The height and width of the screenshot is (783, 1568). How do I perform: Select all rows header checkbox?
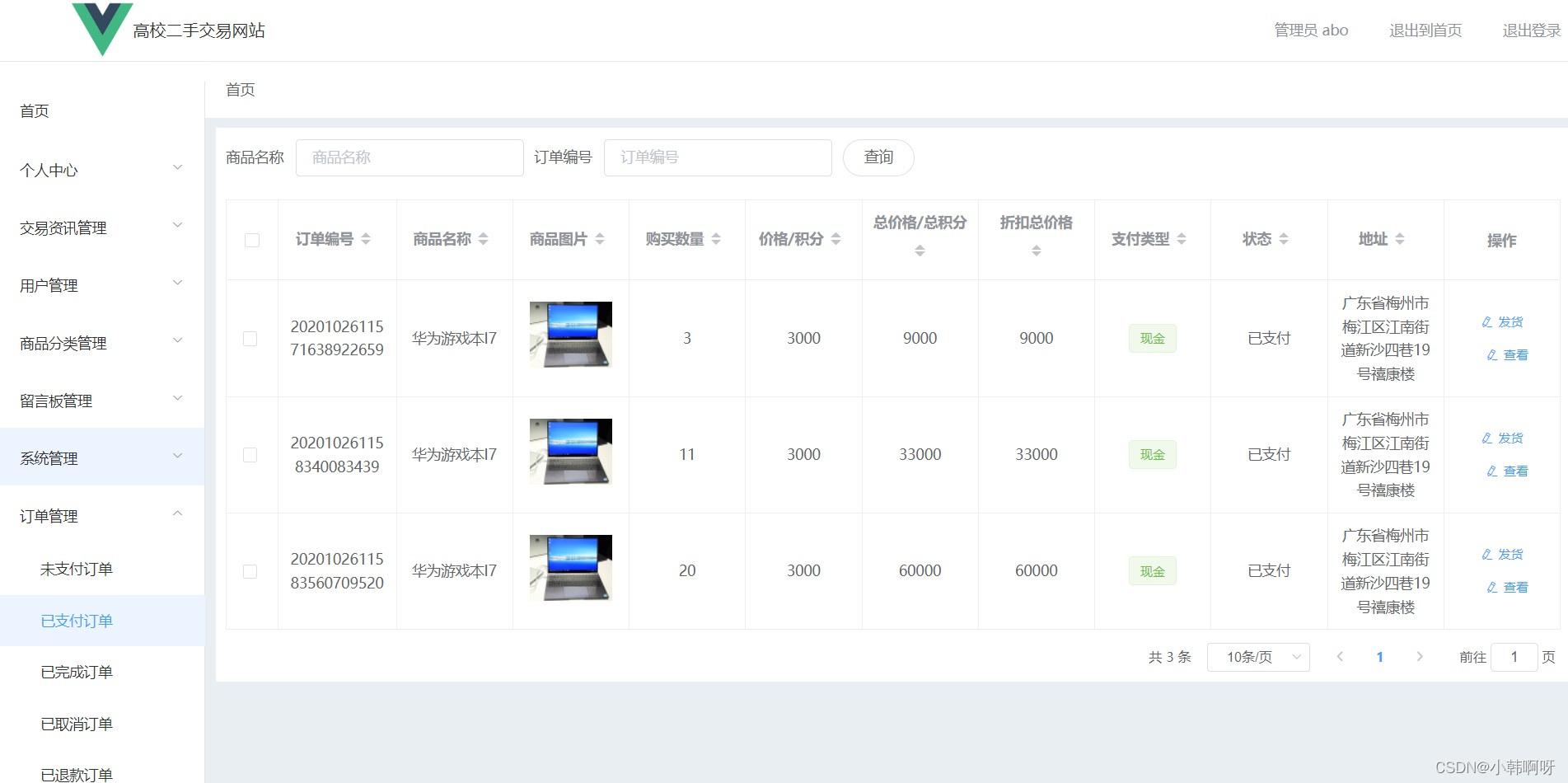[252, 241]
